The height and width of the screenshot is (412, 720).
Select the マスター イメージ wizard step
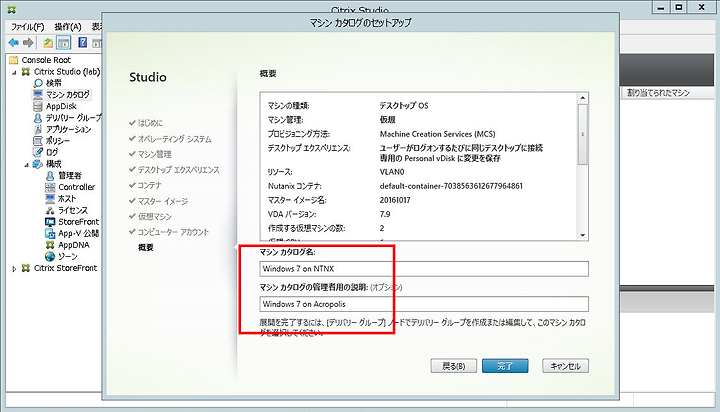[163, 201]
